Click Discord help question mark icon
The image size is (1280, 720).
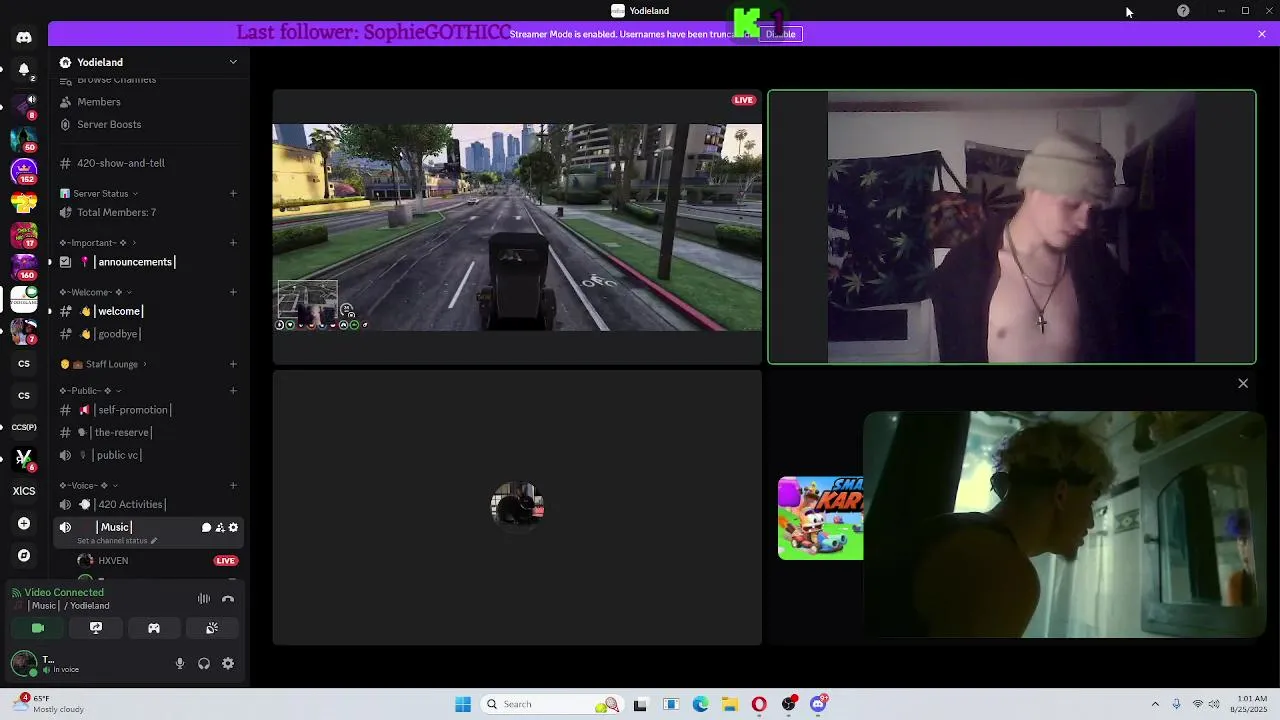point(1183,11)
